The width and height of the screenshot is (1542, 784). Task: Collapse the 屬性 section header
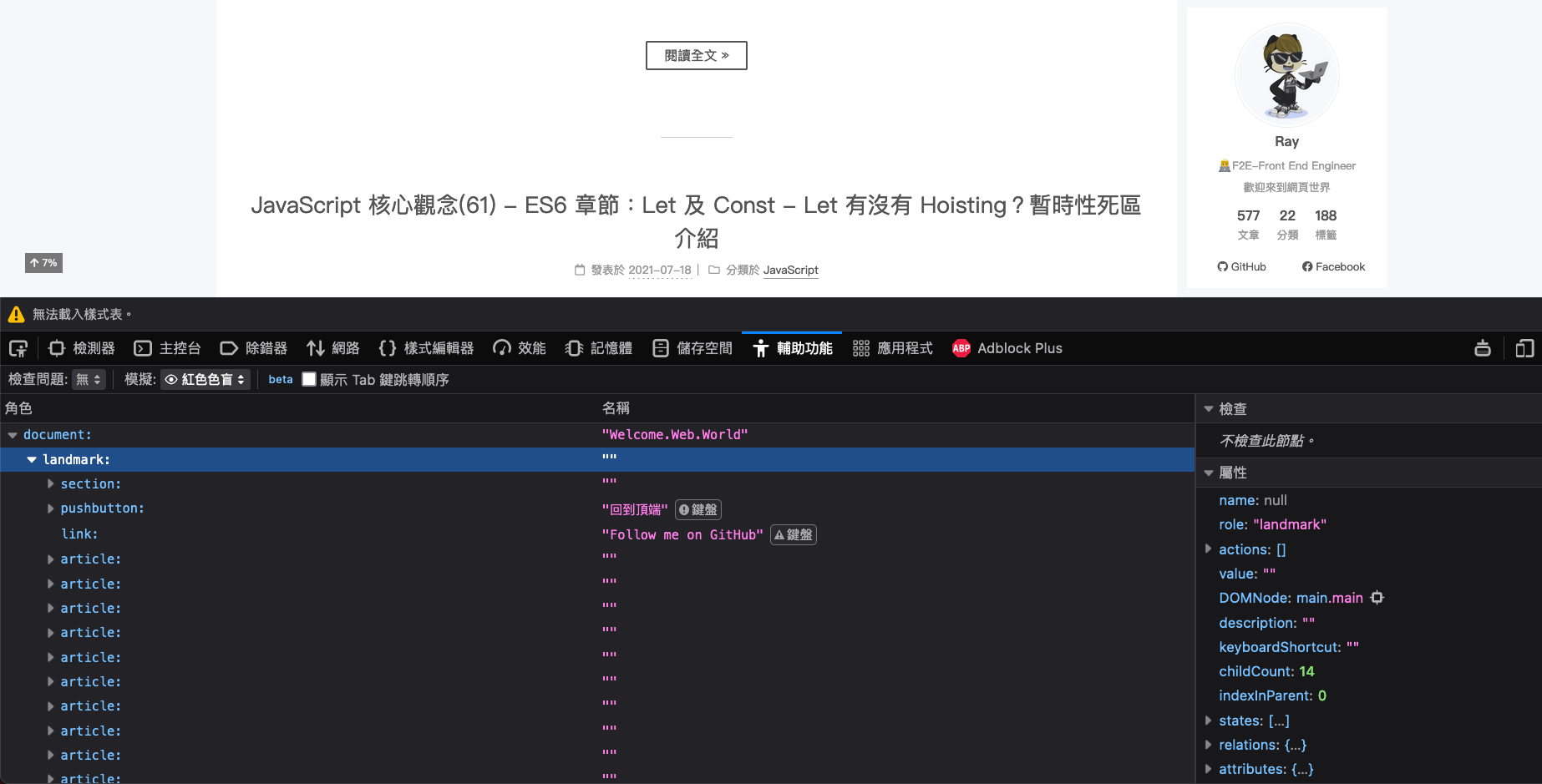click(x=1209, y=473)
